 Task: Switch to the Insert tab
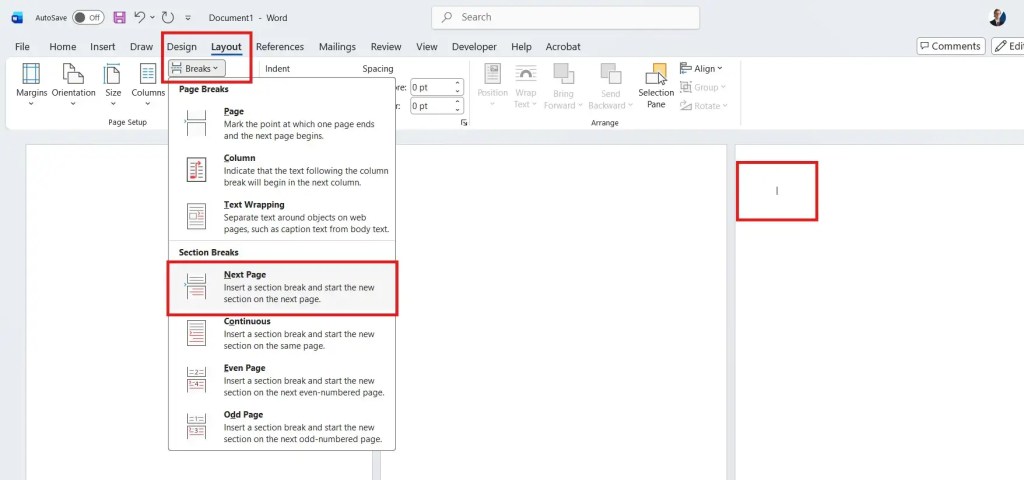pyautogui.click(x=103, y=46)
